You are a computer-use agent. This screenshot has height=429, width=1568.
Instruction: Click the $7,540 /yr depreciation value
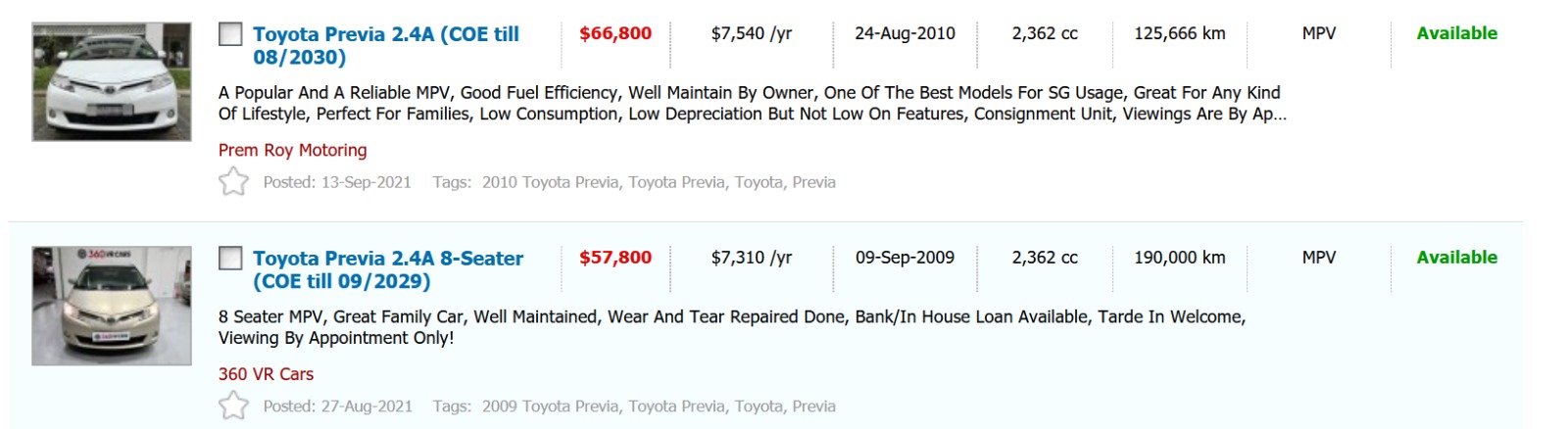(x=751, y=33)
